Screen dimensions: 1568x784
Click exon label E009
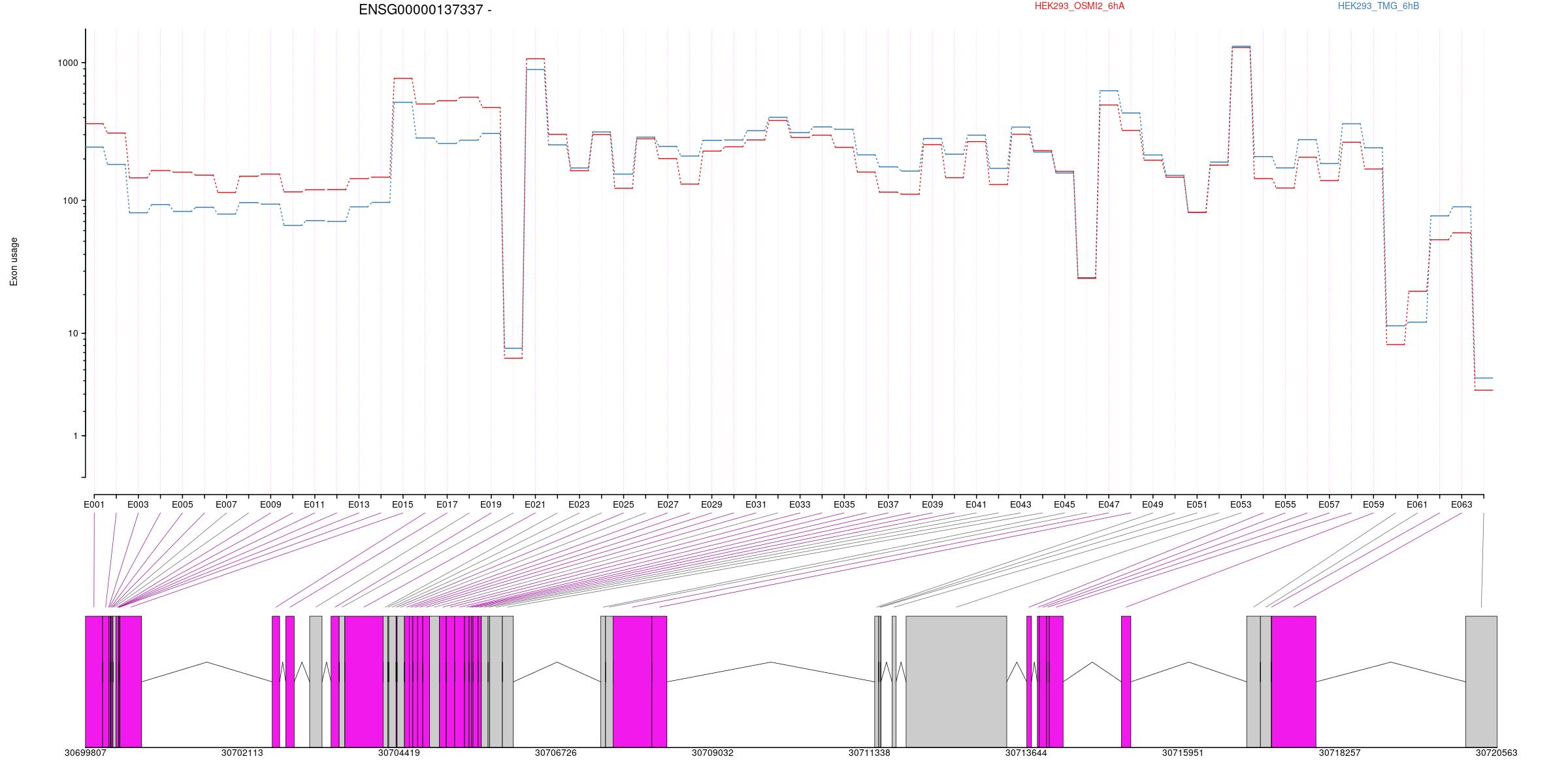270,504
